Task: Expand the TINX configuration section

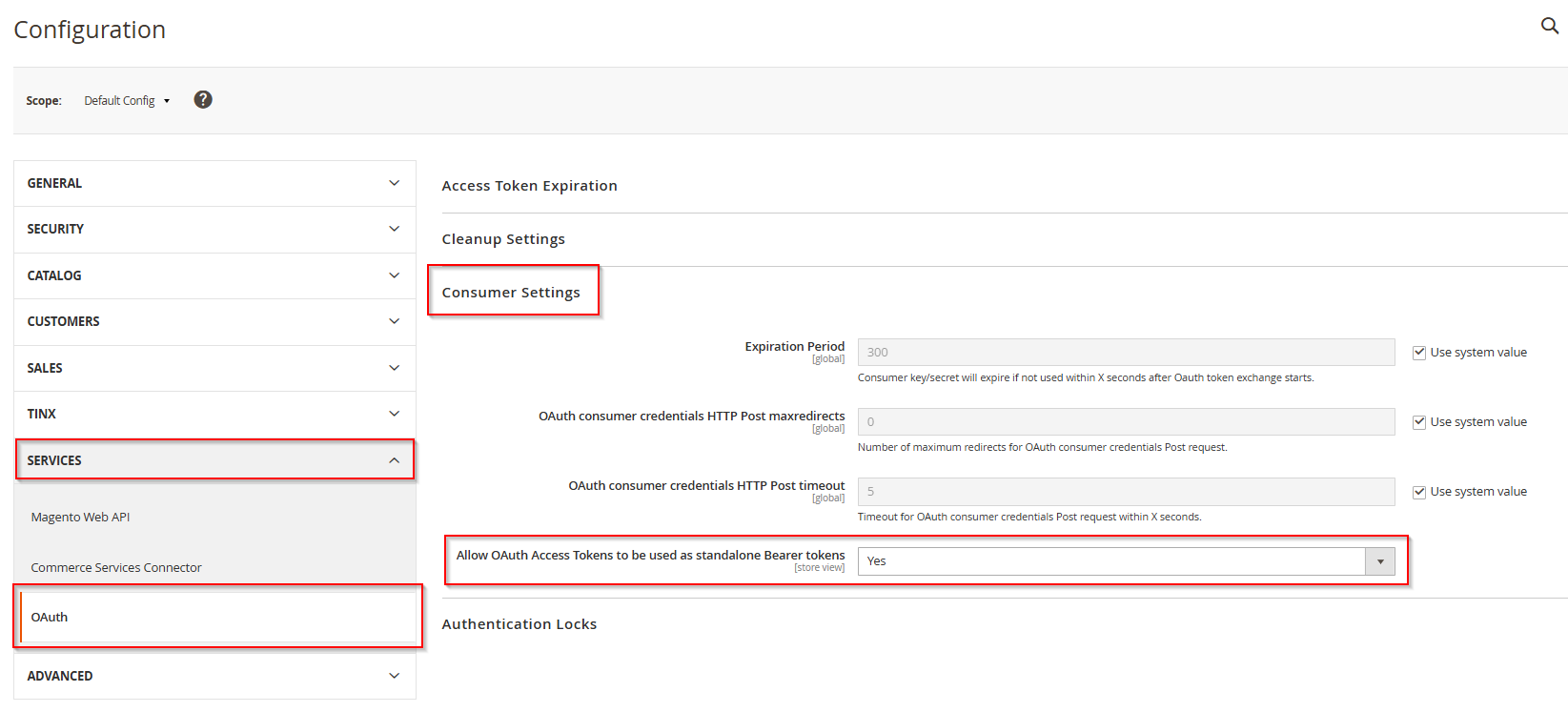Action: click(x=214, y=414)
